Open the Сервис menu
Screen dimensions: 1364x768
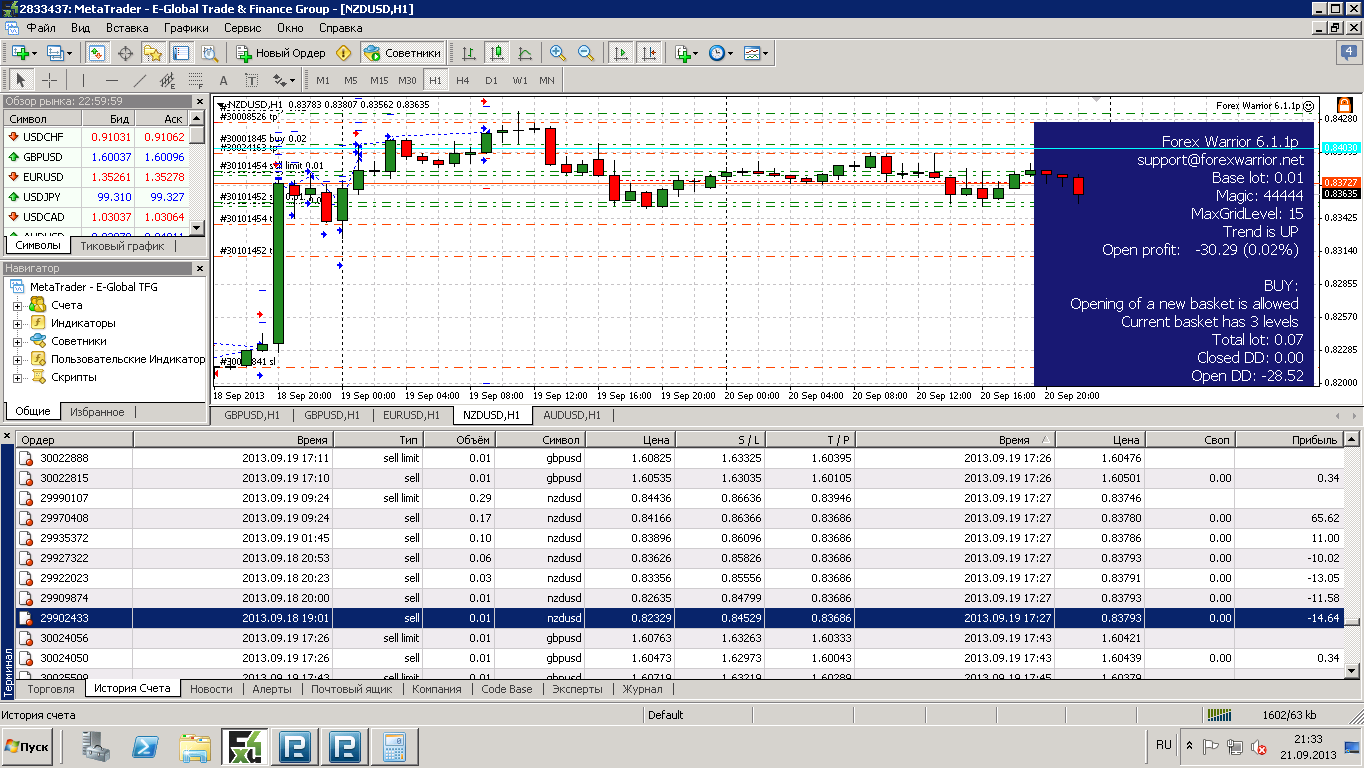tap(243, 28)
